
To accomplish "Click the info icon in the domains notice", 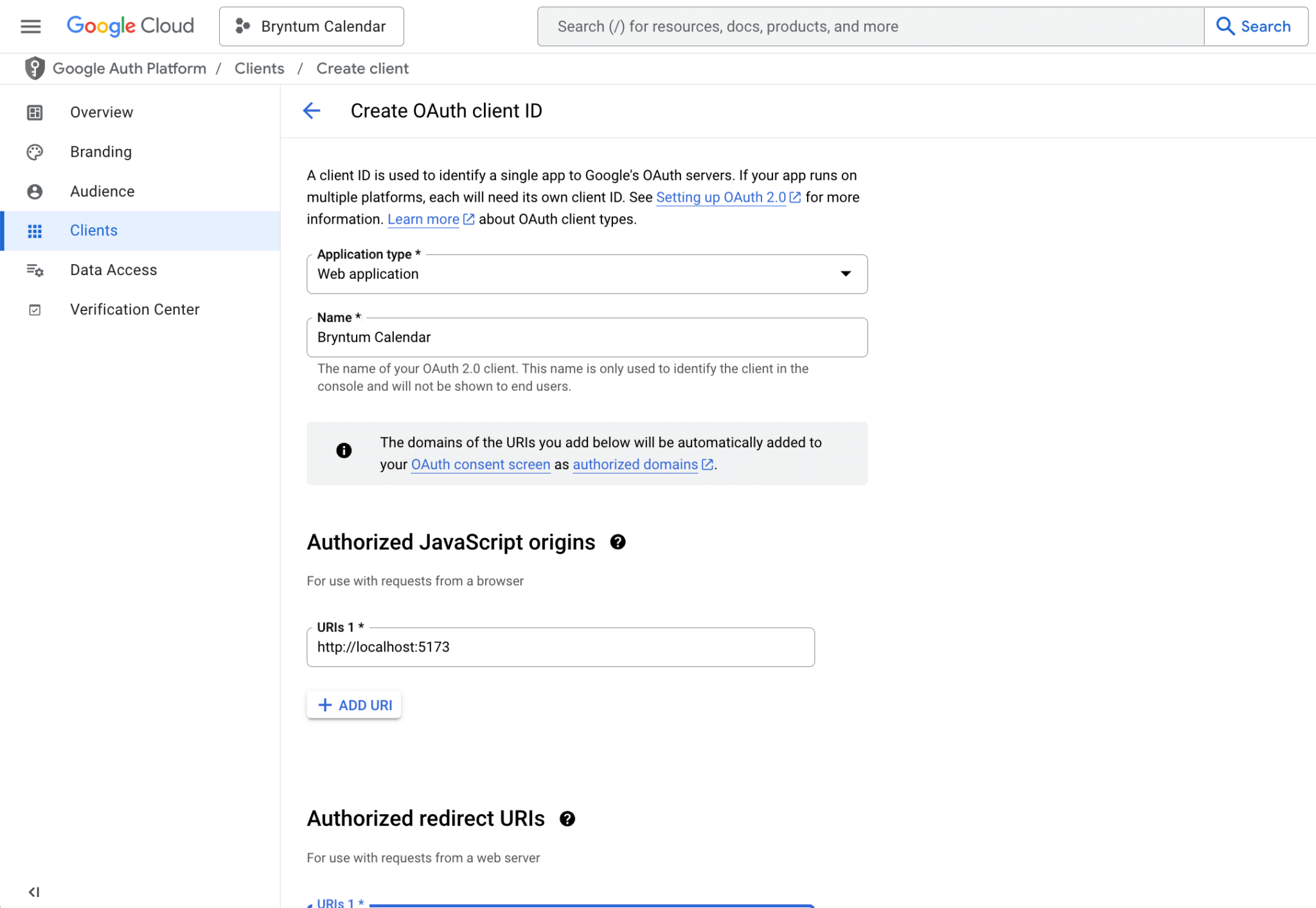I will (x=344, y=450).
